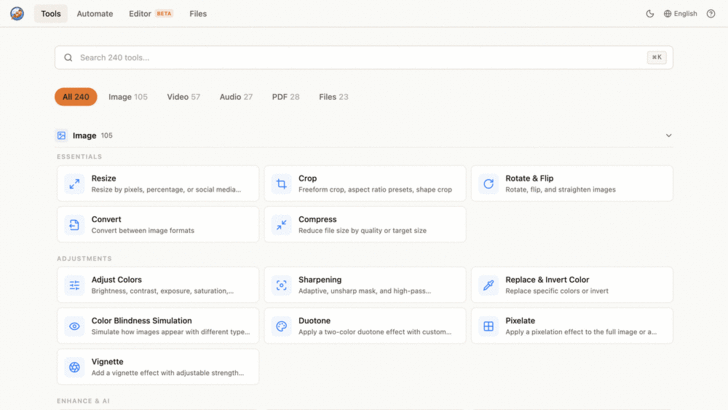
Task: Open the Rotate & Flip title
Action: click(x=529, y=178)
